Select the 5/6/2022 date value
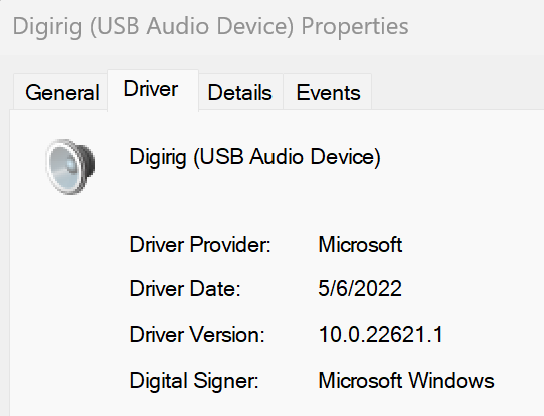The image size is (544, 416). (360, 288)
